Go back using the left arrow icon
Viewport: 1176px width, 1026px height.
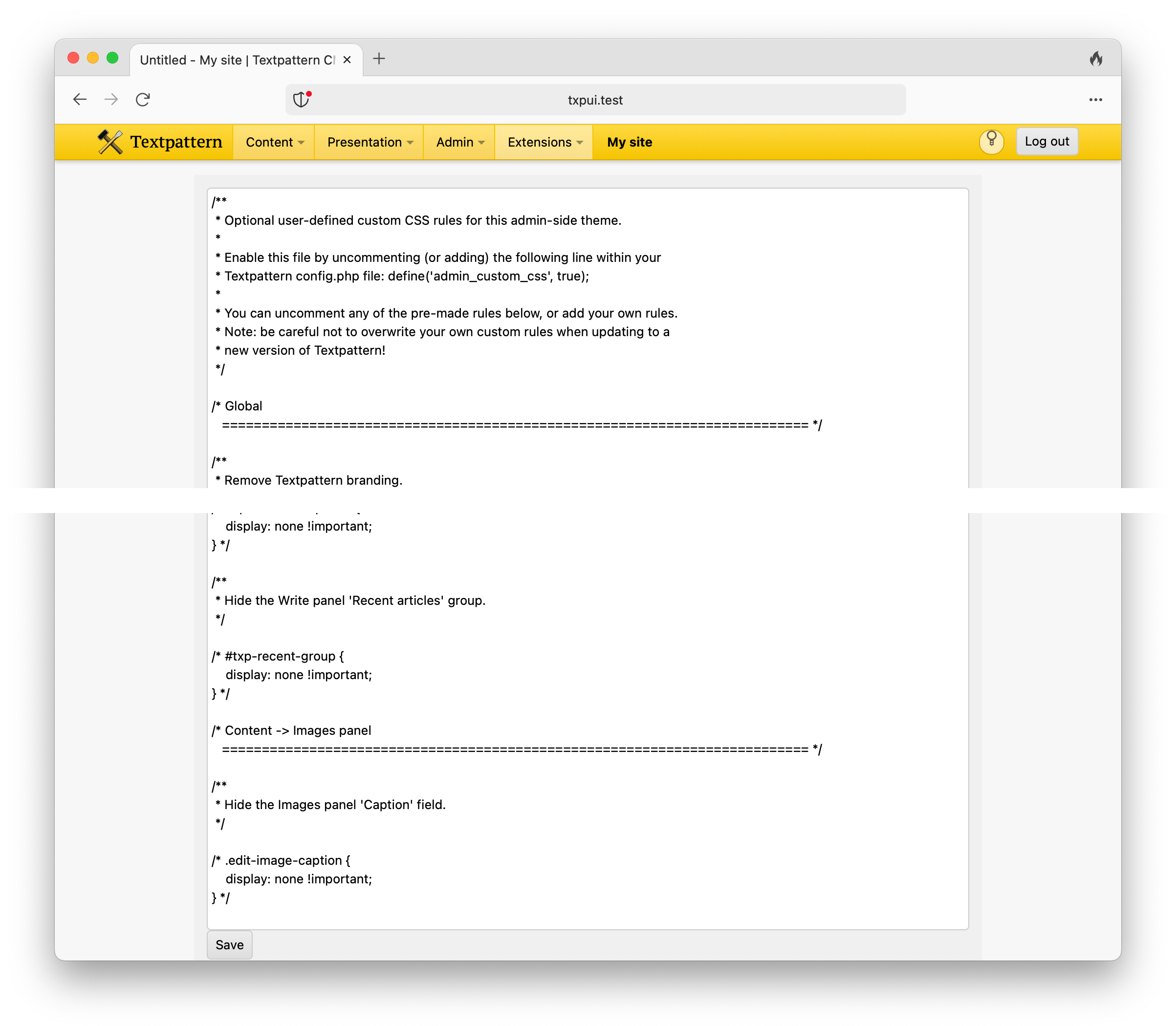[x=80, y=100]
